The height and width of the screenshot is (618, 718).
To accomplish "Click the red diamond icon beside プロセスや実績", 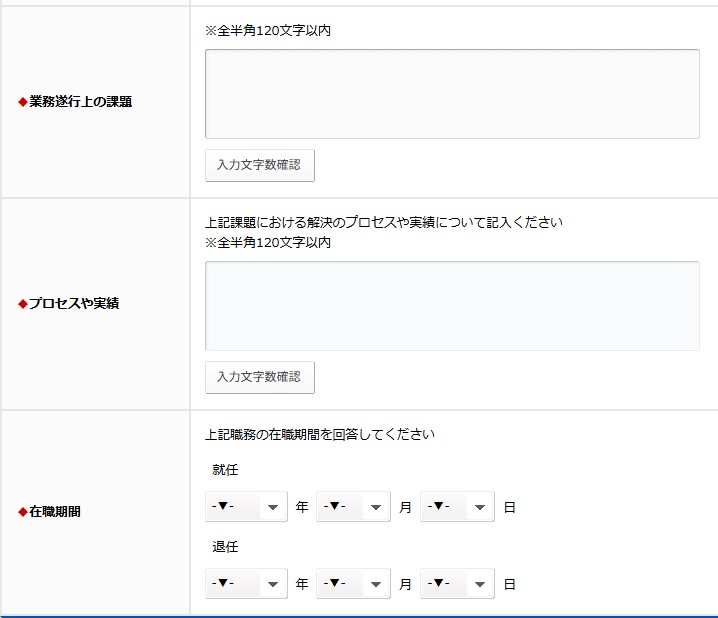I will (x=23, y=303).
